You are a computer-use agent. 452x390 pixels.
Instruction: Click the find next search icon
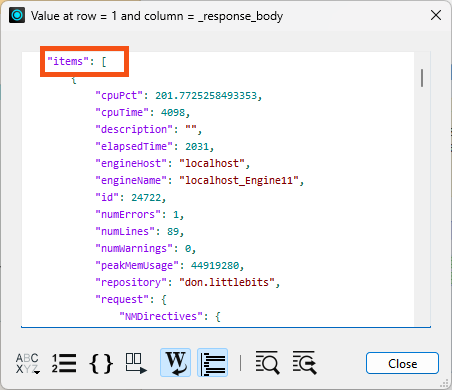click(x=305, y=363)
